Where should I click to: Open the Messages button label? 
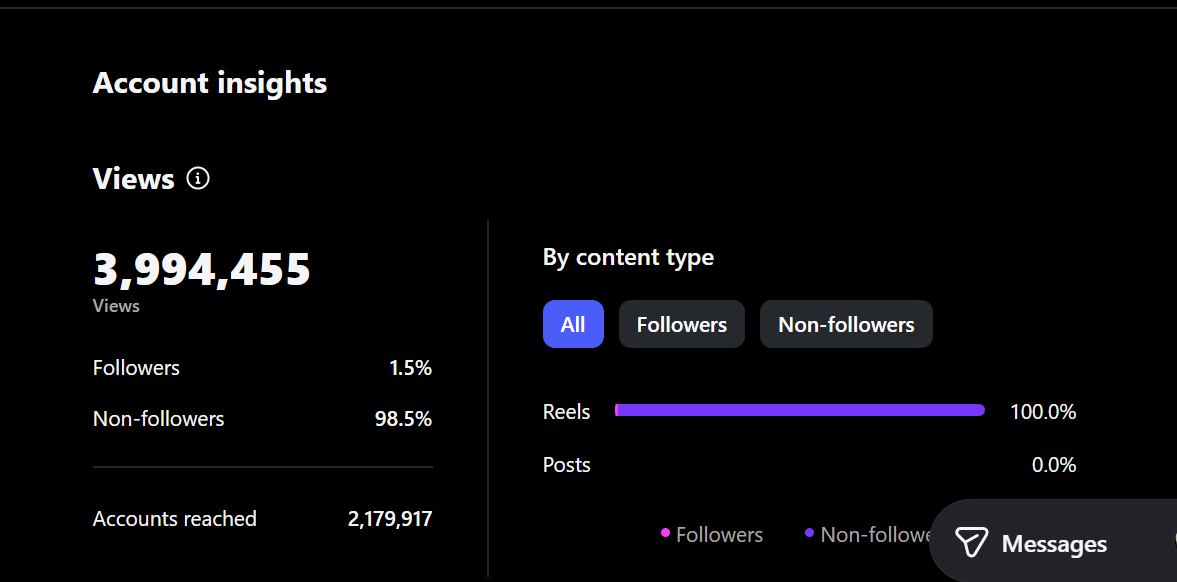1054,544
